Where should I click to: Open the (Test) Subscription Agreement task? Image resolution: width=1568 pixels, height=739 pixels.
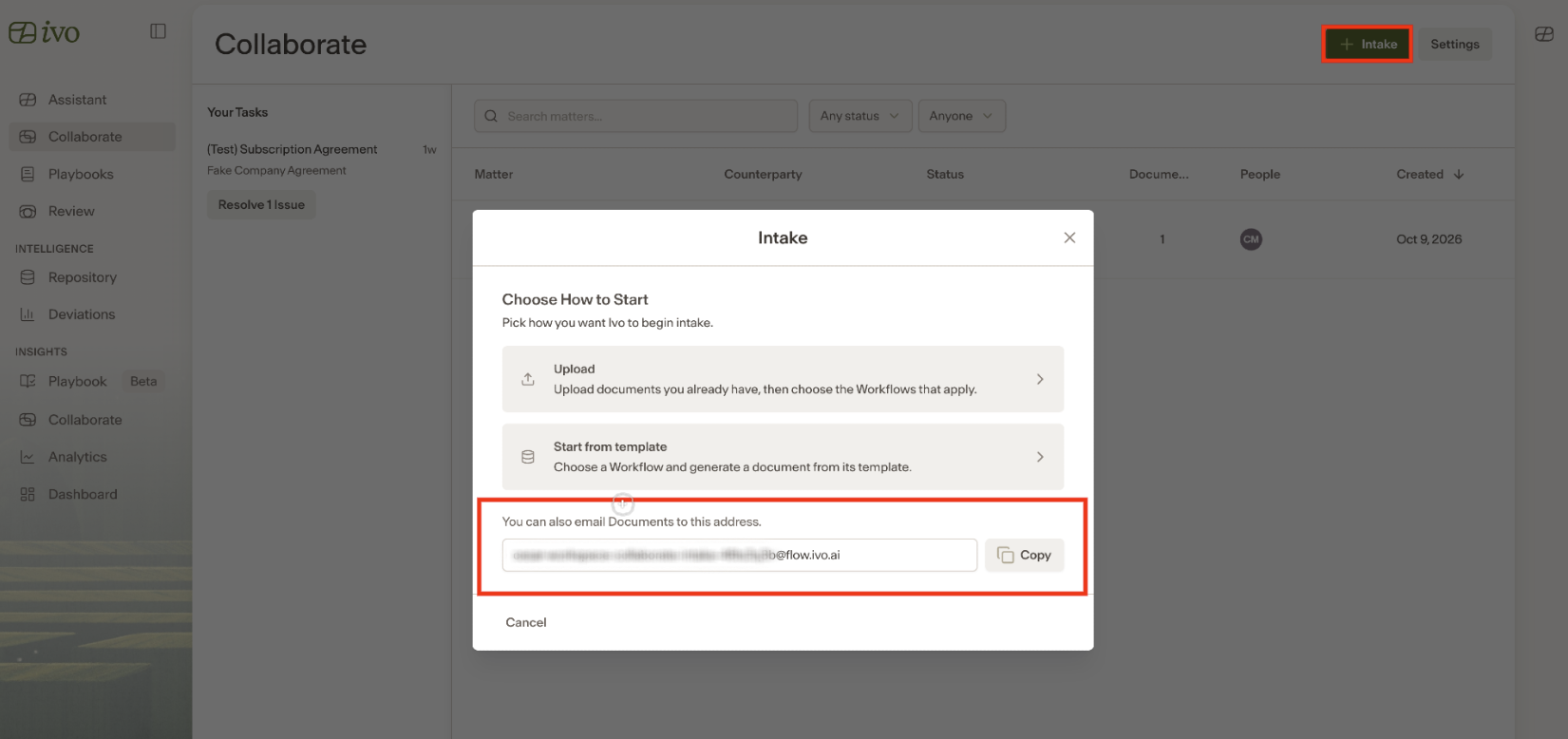293,149
